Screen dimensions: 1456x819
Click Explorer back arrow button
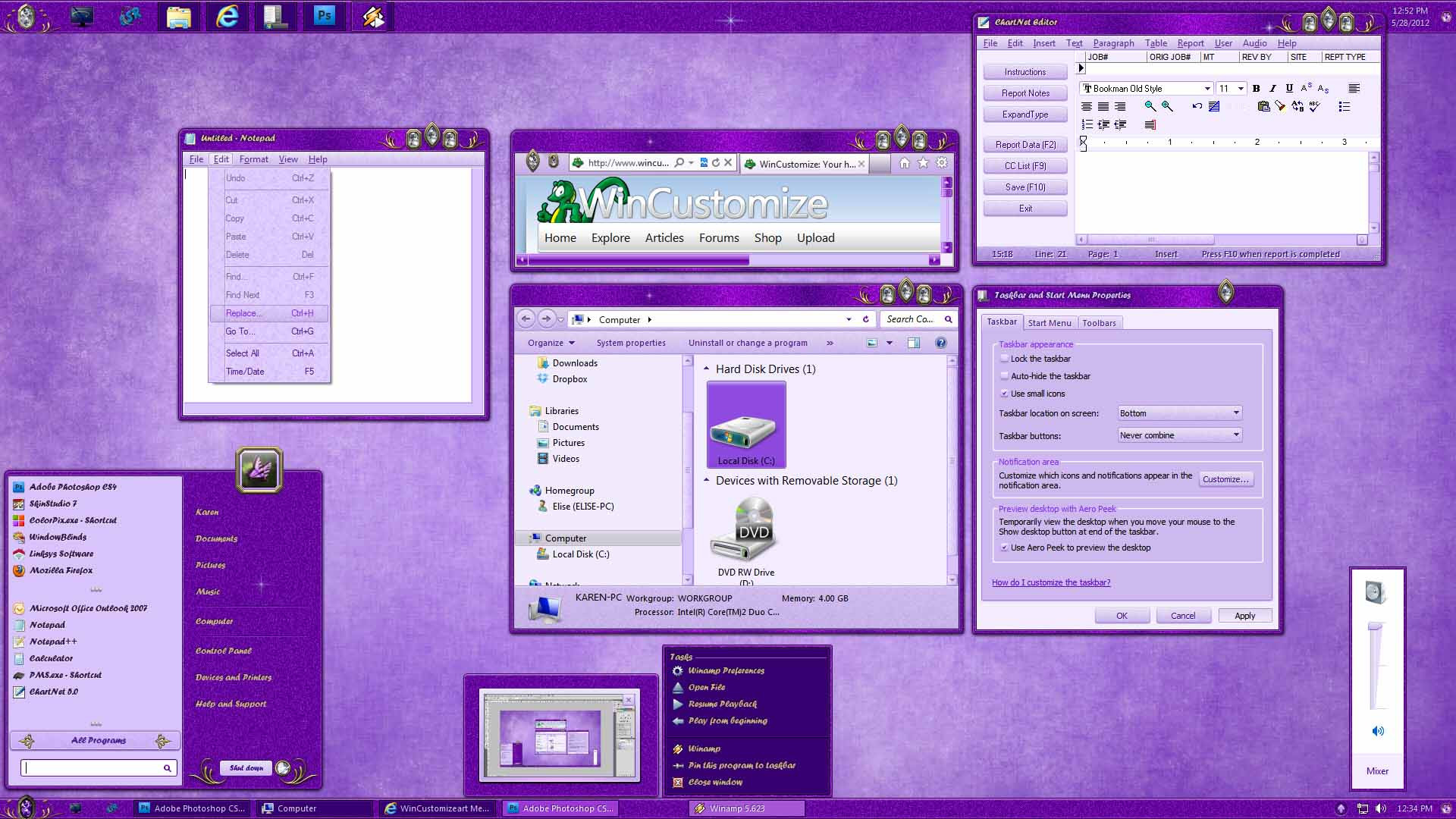[526, 319]
